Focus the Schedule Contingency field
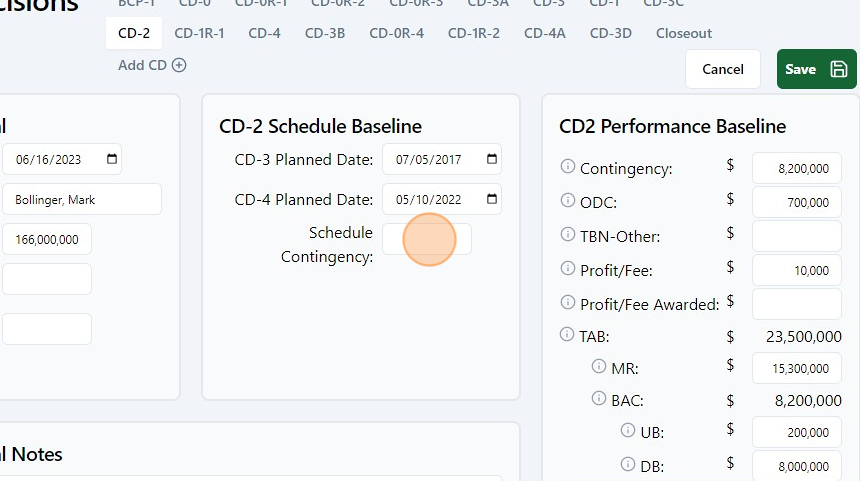 click(x=427, y=239)
